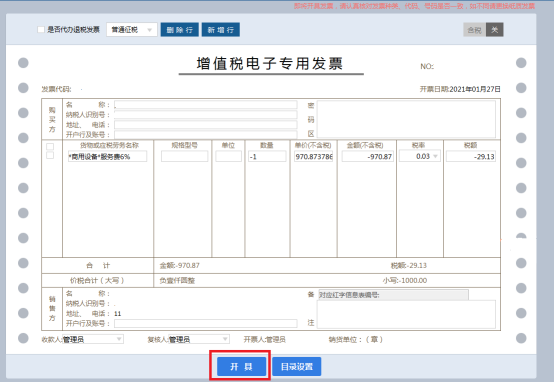Click the 单价(不含税) unit price field
The height and width of the screenshot is (382, 554).
[x=313, y=156]
